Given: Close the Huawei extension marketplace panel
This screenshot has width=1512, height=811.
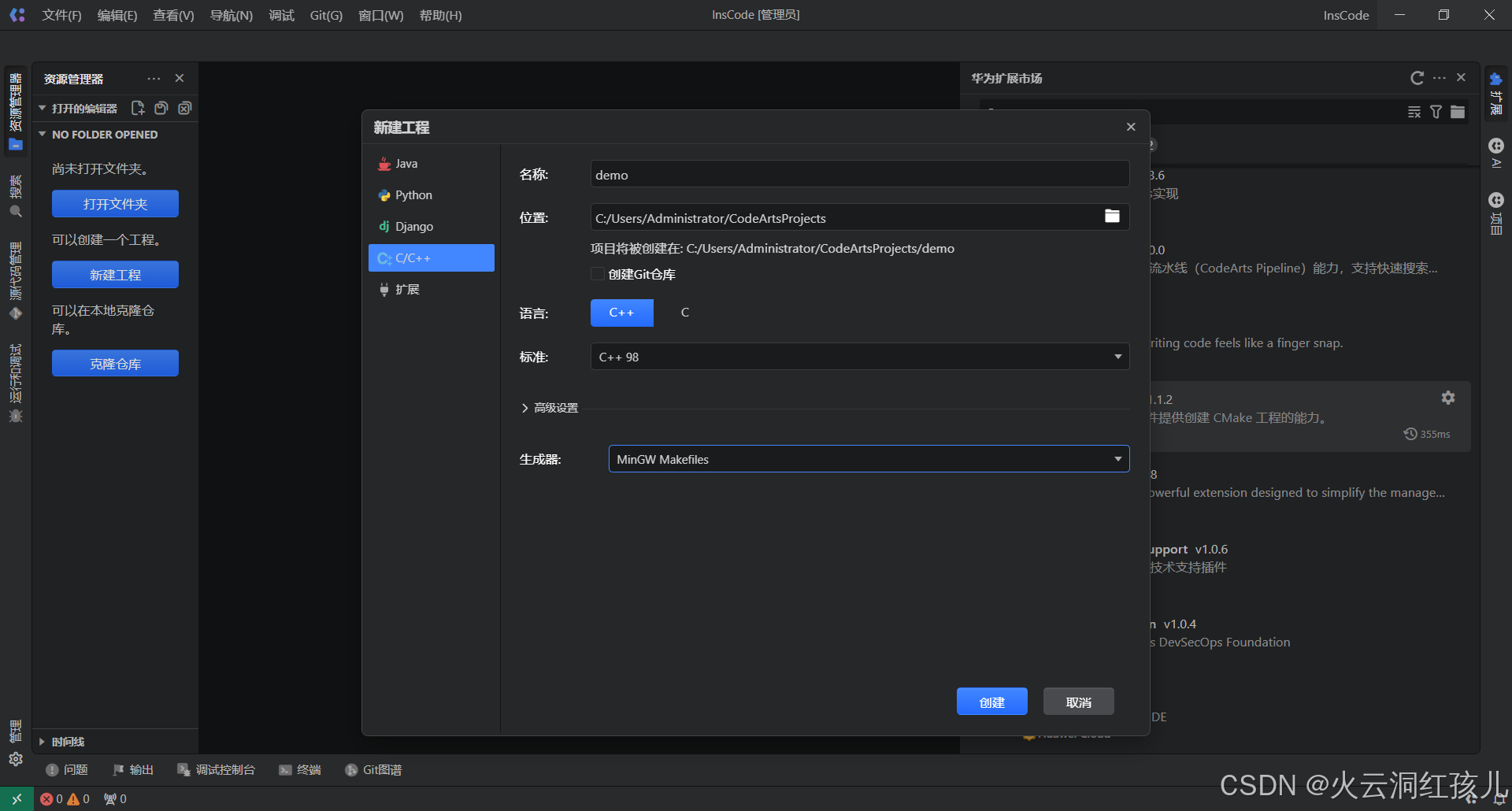Looking at the screenshot, I should tap(1462, 77).
